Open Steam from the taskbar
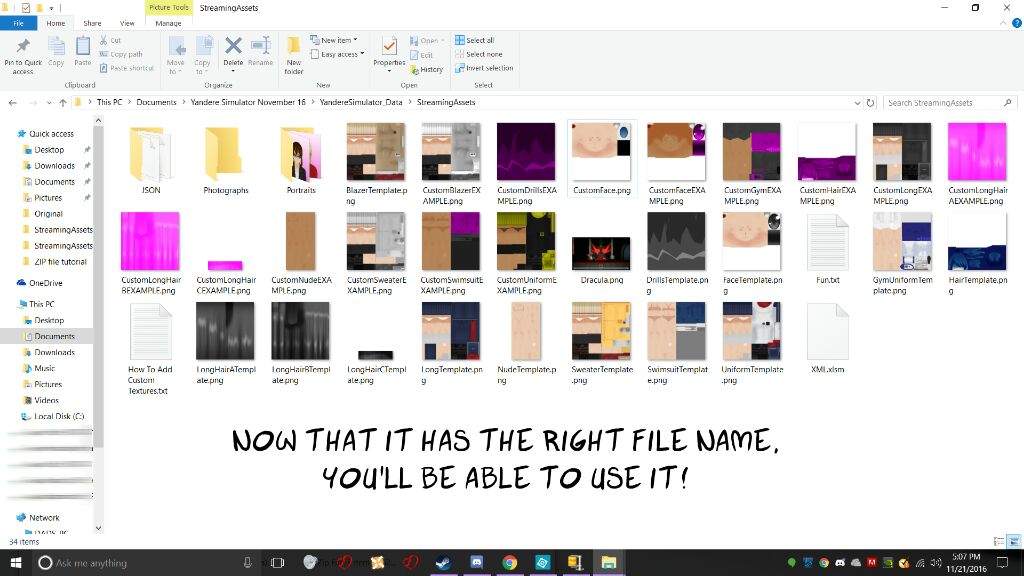Screen dimensions: 1024x576 click(x=443, y=562)
